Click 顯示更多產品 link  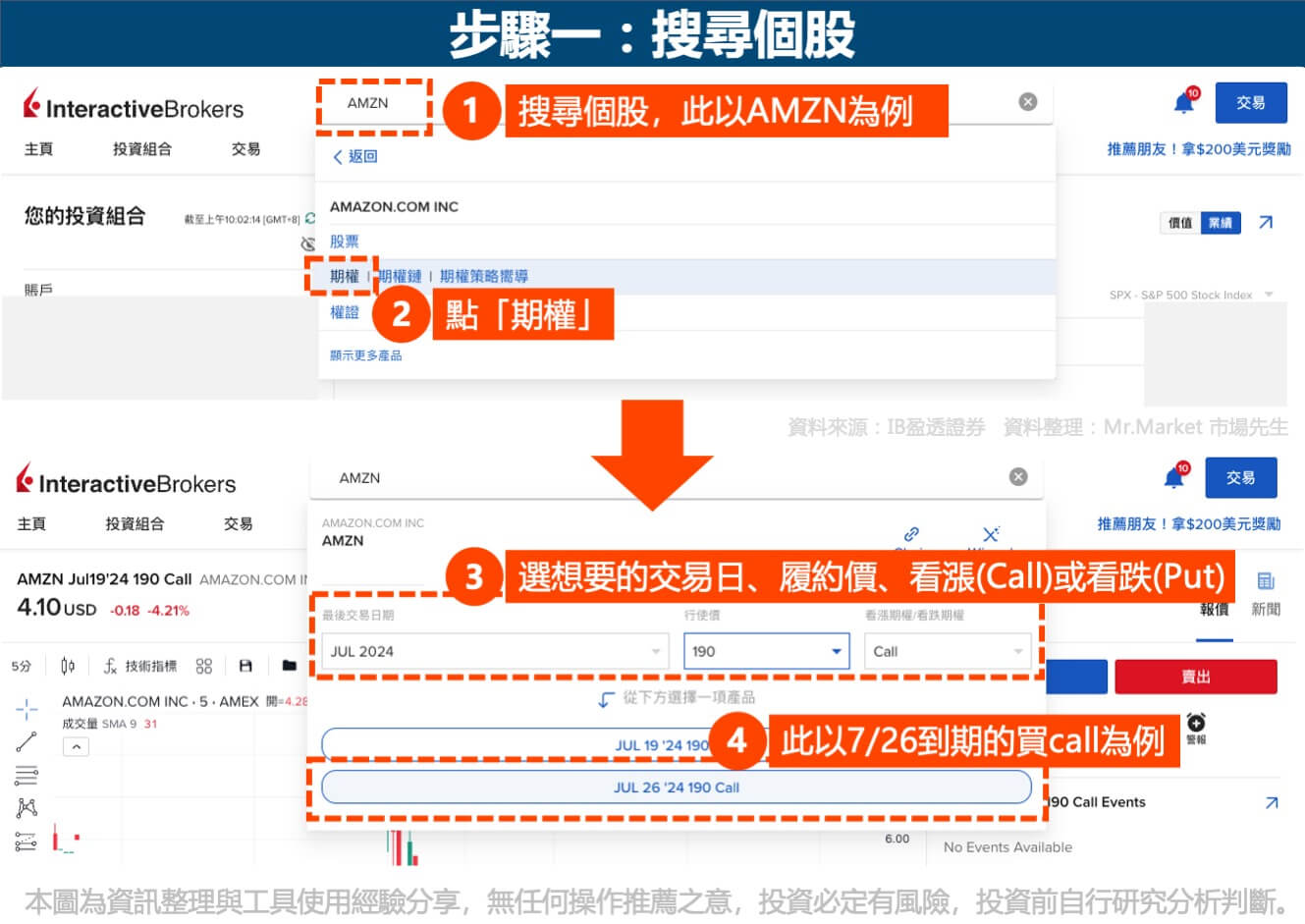coord(366,355)
